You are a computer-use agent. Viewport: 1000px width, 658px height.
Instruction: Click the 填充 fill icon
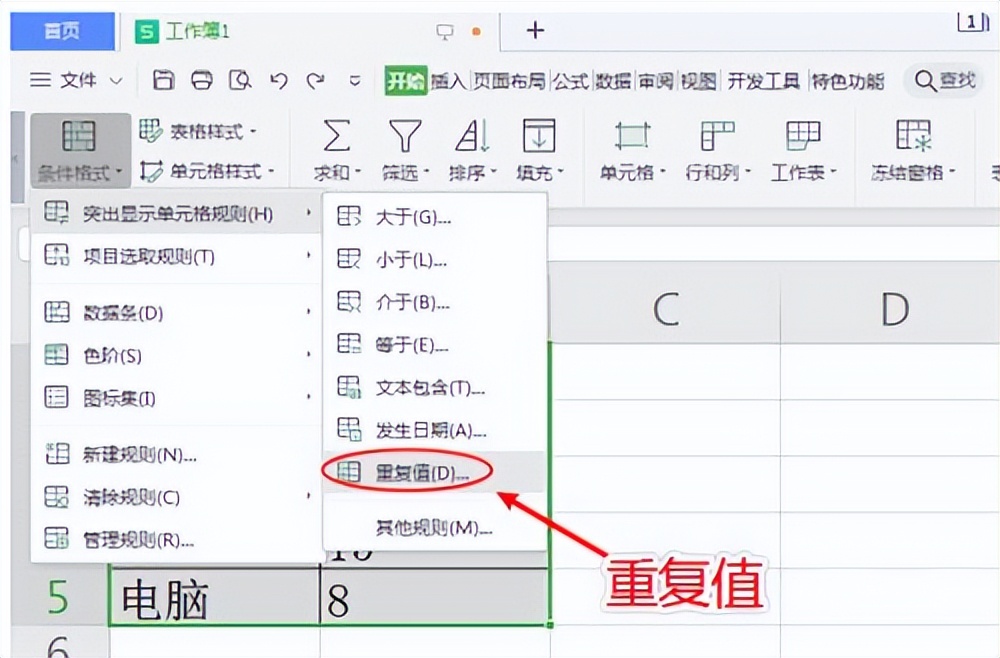pos(540,135)
